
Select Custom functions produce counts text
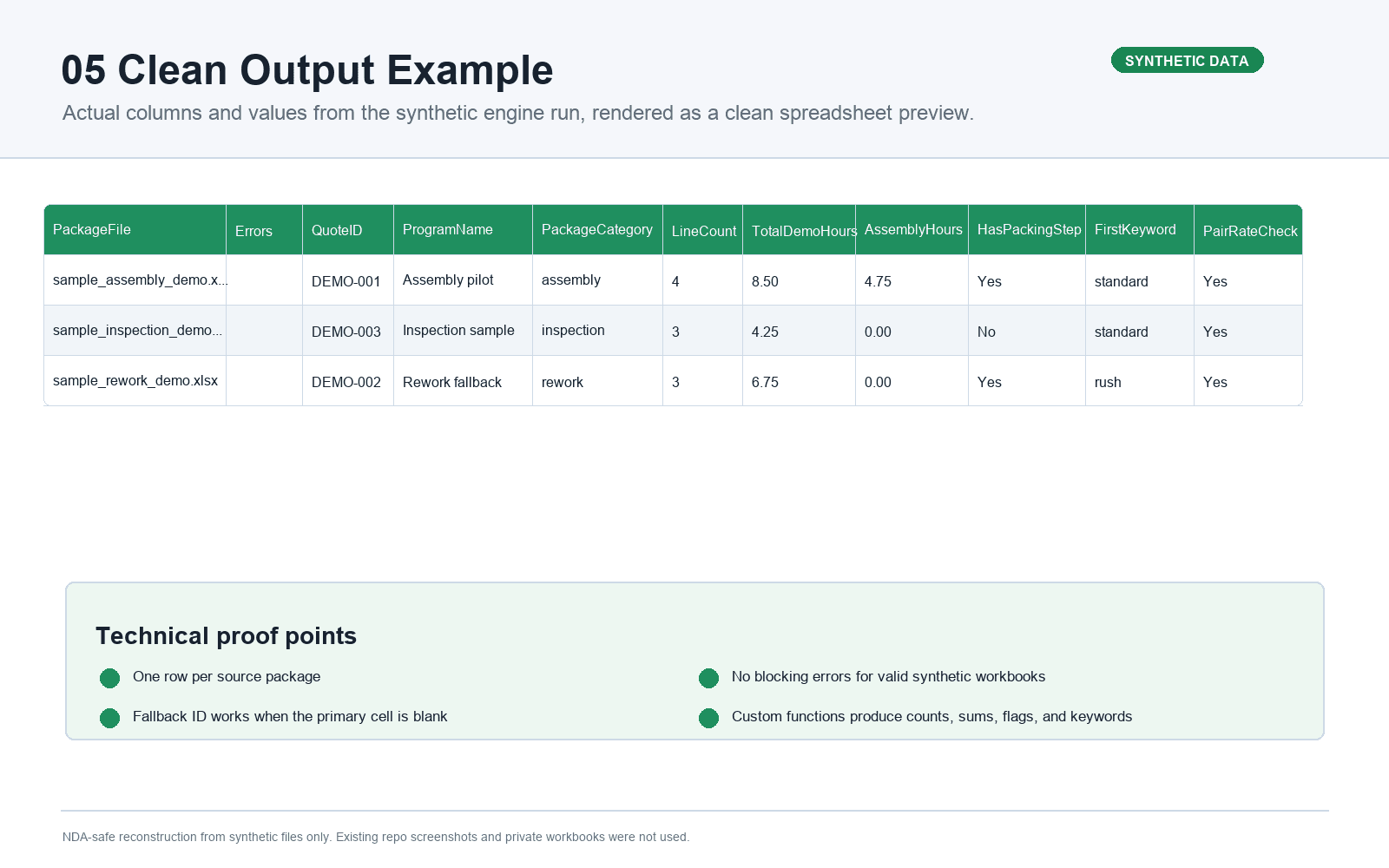(931, 716)
